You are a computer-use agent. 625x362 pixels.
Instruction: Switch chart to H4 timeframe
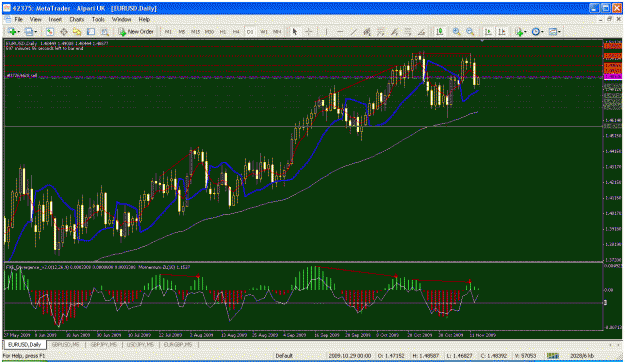click(236, 31)
